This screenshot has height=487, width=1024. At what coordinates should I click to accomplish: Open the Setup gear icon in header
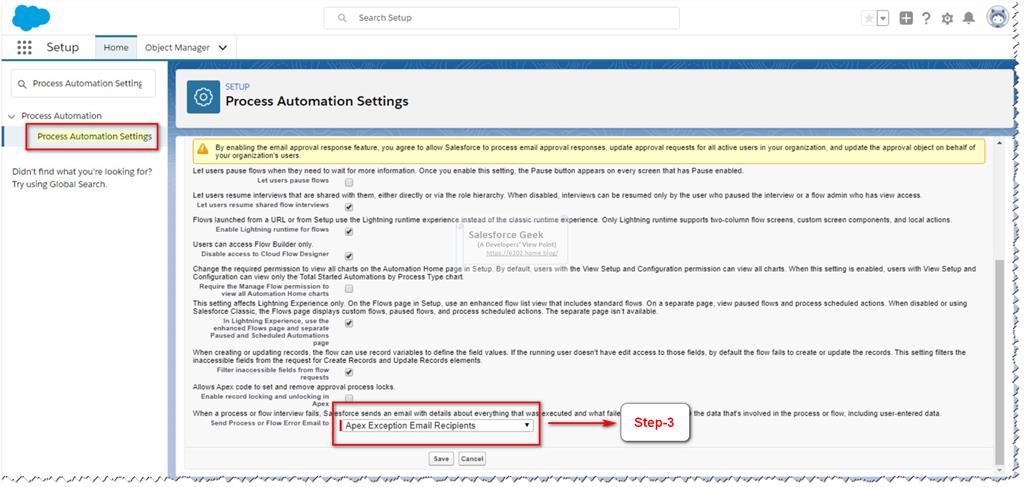point(947,19)
